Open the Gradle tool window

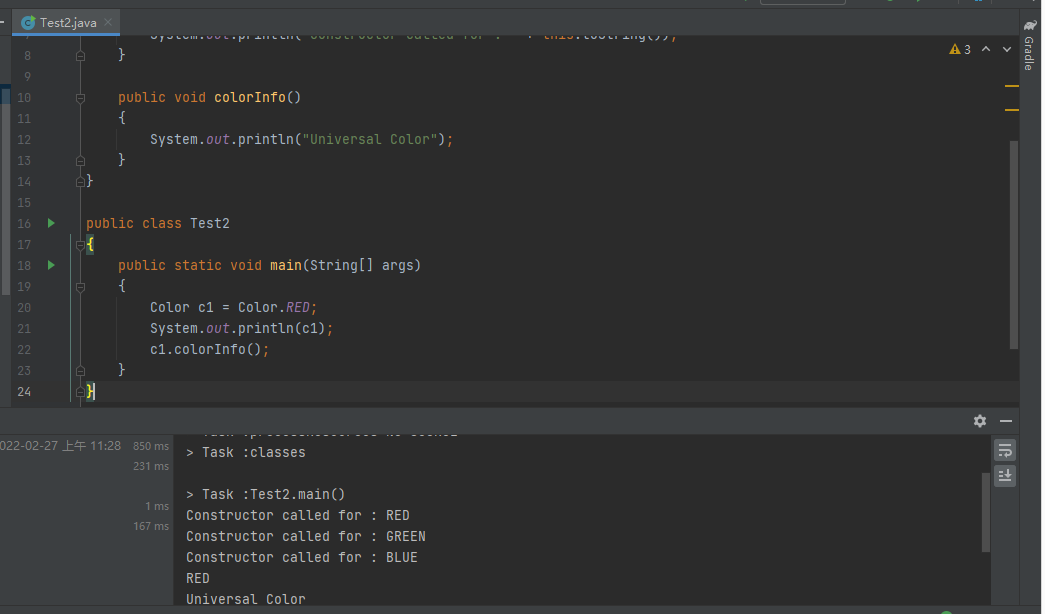coord(1029,45)
